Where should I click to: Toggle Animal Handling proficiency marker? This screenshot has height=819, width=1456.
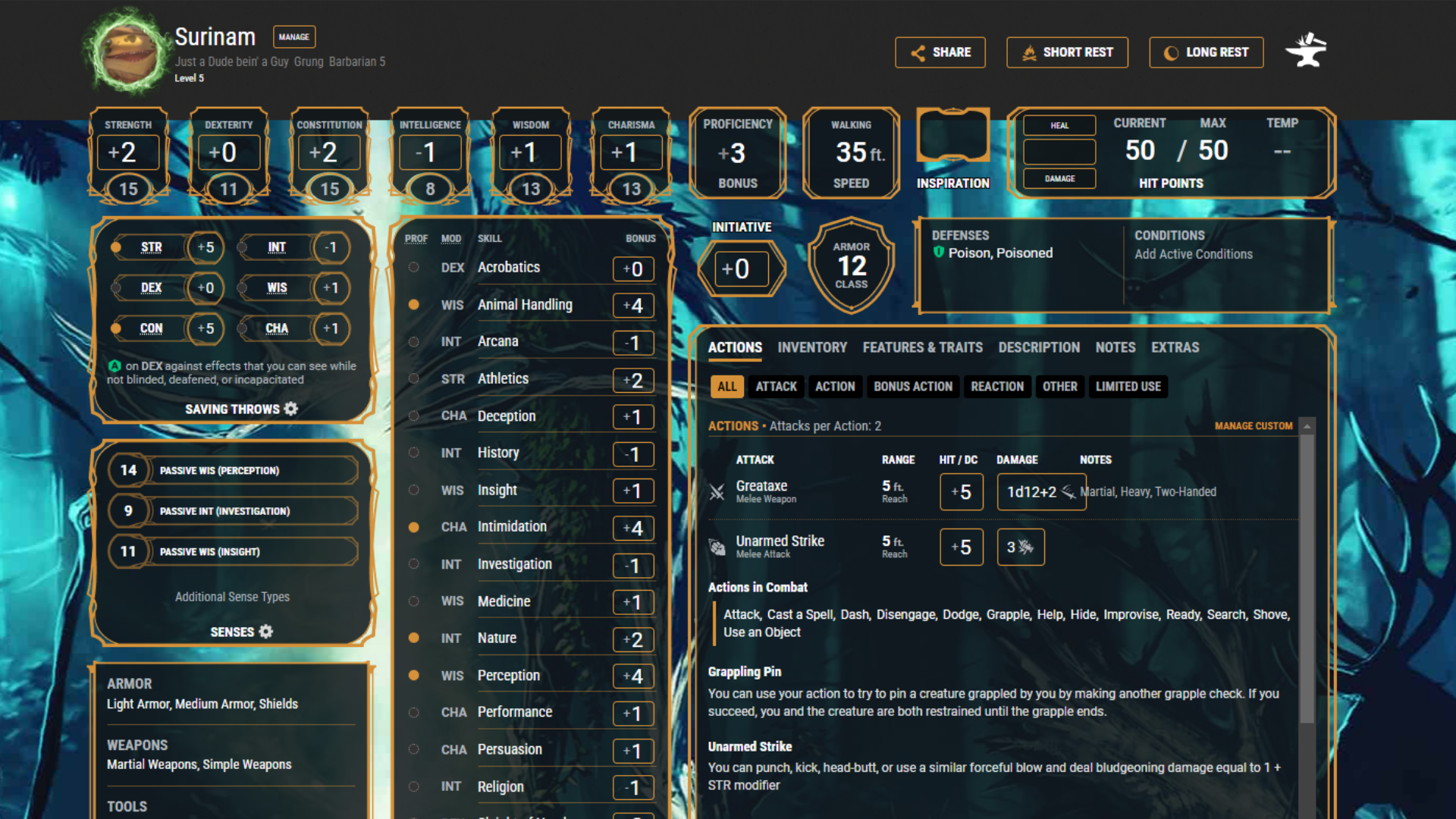point(413,305)
